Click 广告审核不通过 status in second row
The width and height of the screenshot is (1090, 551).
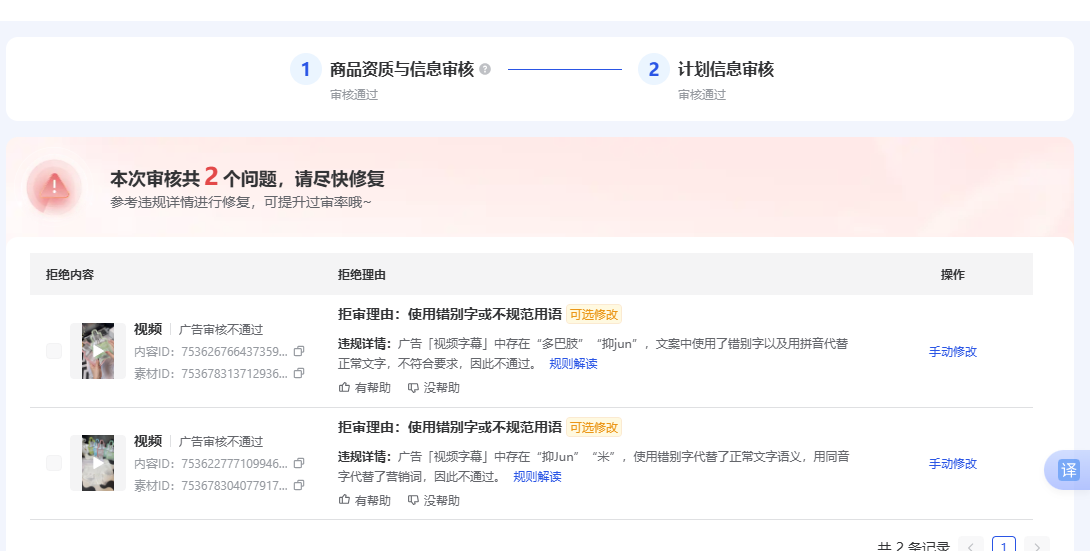pos(221,441)
